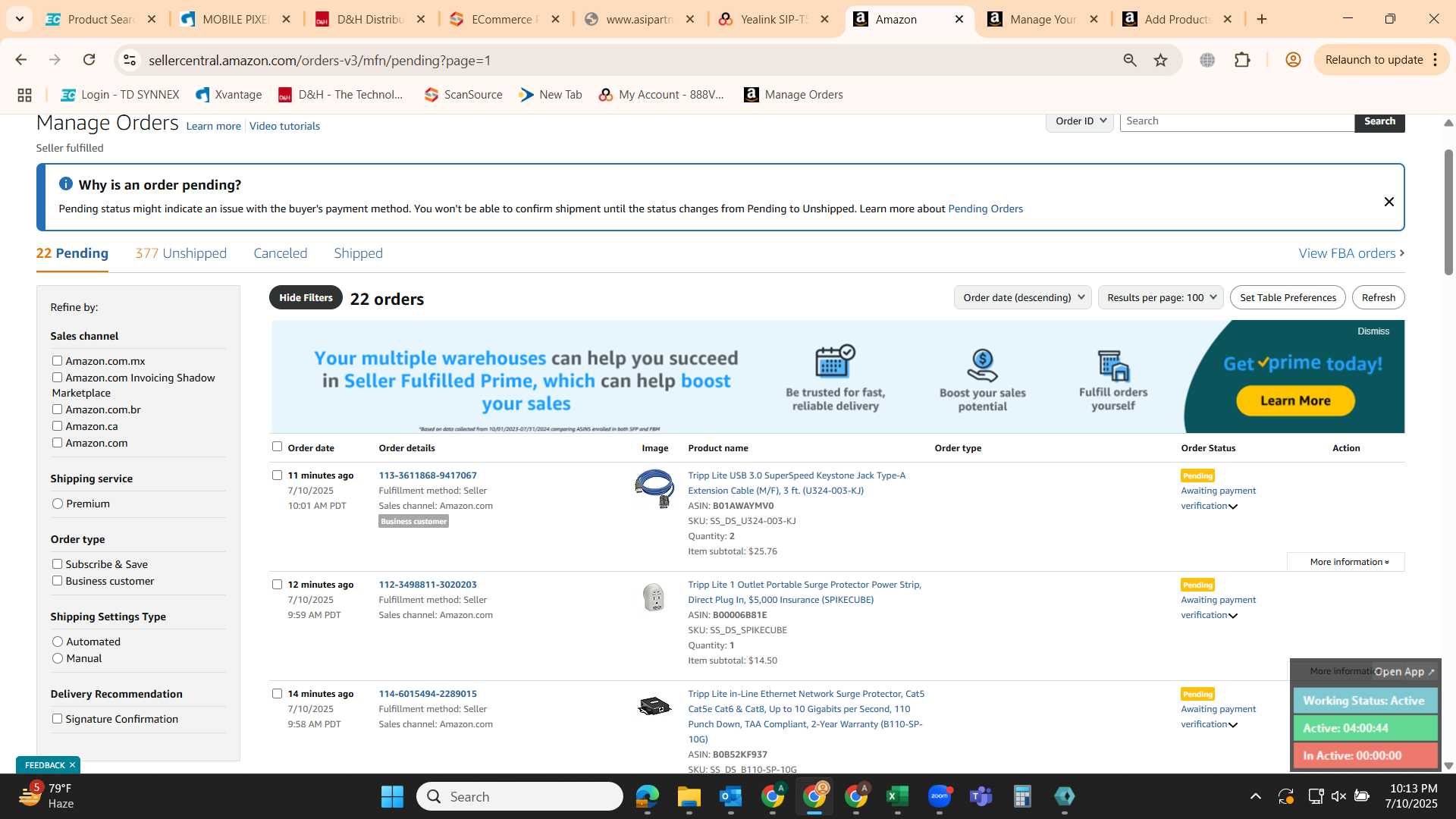Image resolution: width=1456 pixels, height=819 pixels.
Task: Check the Amazon.com.mx sales channel
Action: point(57,361)
